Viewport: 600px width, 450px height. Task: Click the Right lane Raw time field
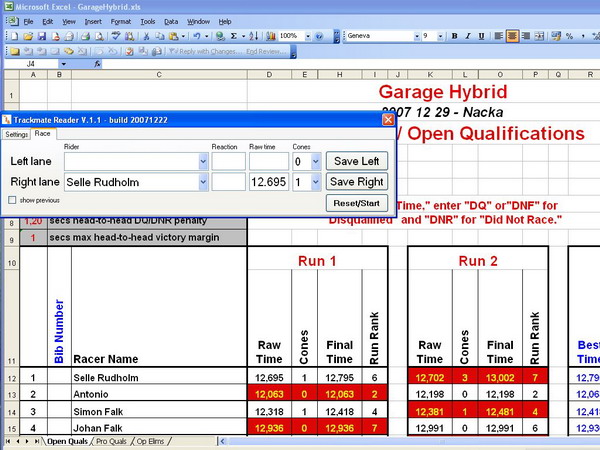point(269,182)
